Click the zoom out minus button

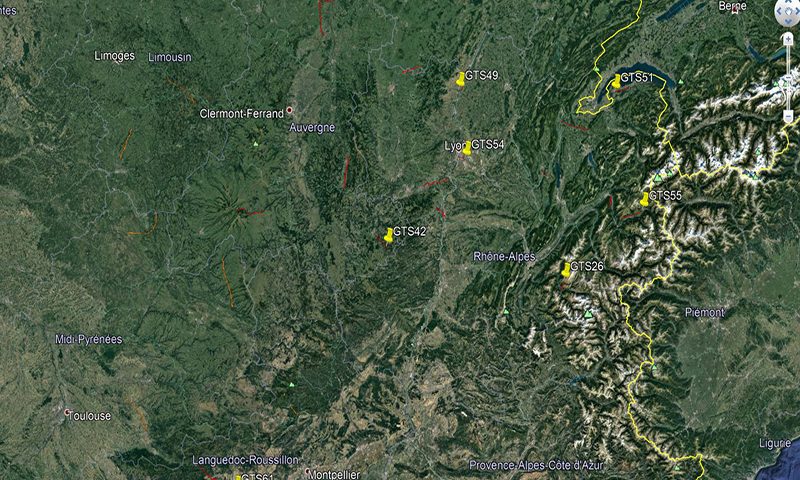pos(788,116)
